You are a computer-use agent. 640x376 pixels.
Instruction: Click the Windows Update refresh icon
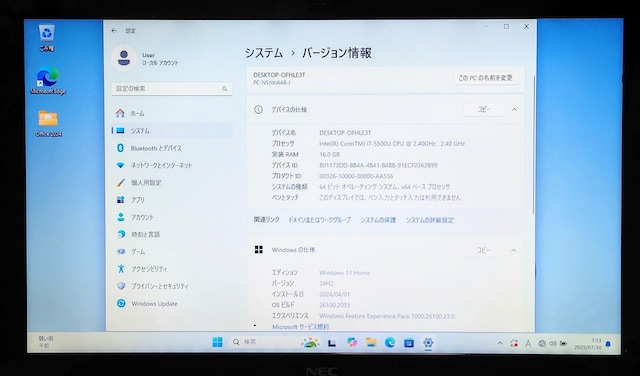[x=121, y=303]
